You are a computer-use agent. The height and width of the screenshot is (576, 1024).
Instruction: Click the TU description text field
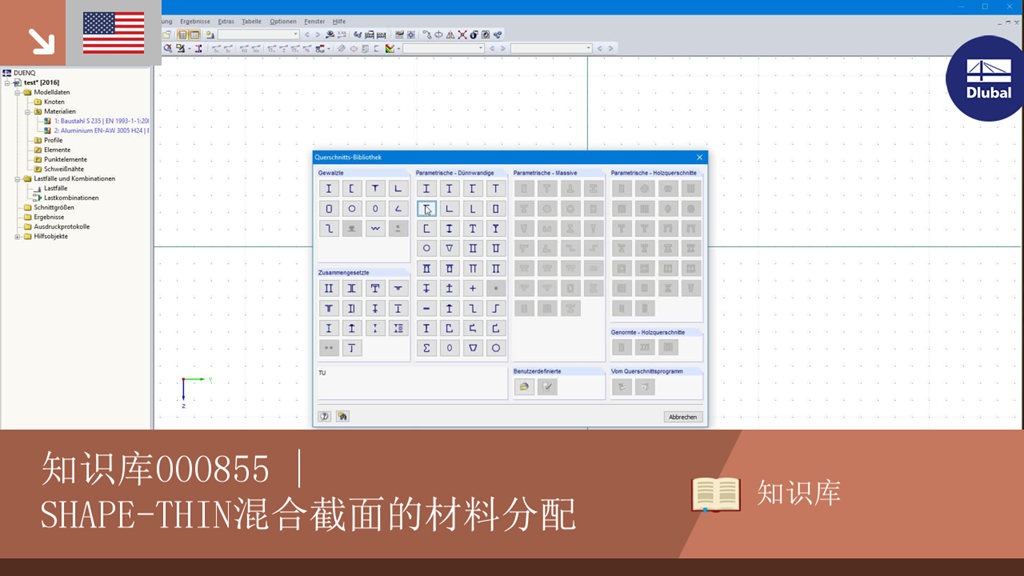click(412, 383)
